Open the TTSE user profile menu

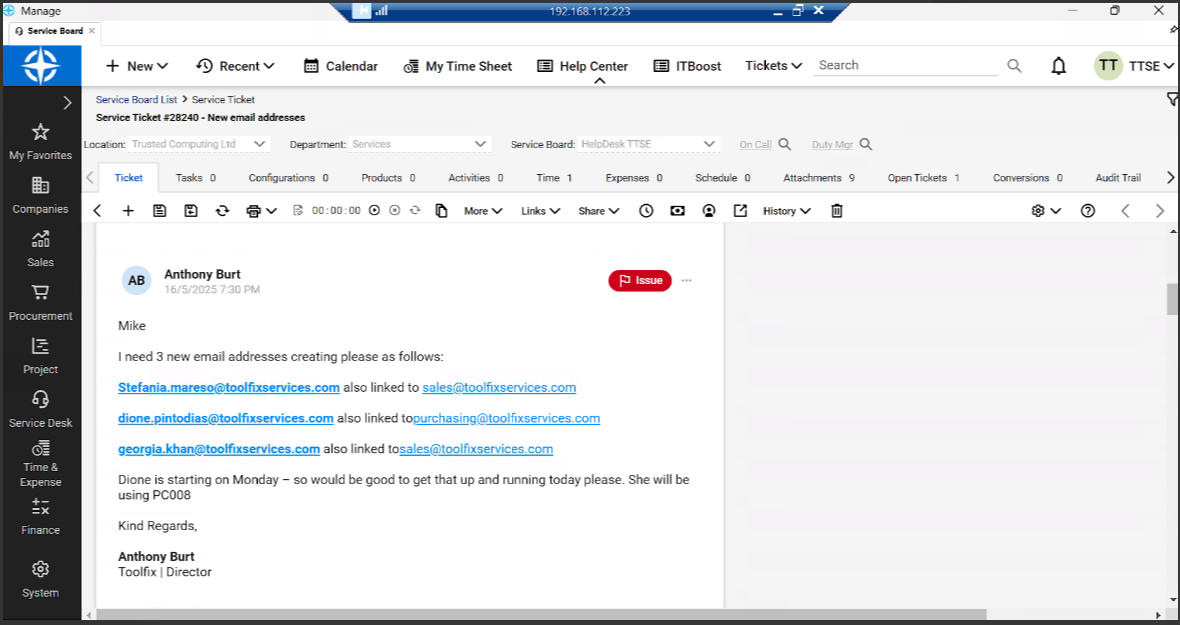1134,66
